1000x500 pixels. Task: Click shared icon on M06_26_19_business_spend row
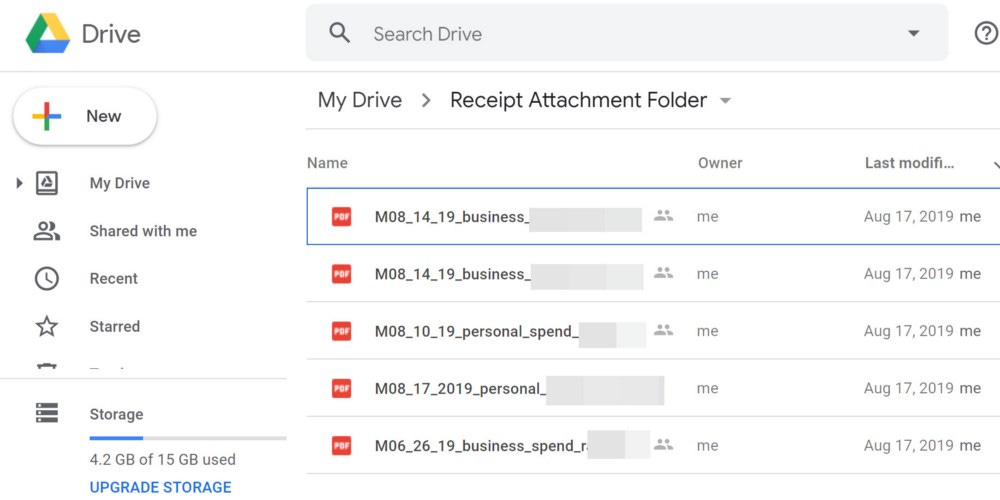pyautogui.click(x=663, y=444)
